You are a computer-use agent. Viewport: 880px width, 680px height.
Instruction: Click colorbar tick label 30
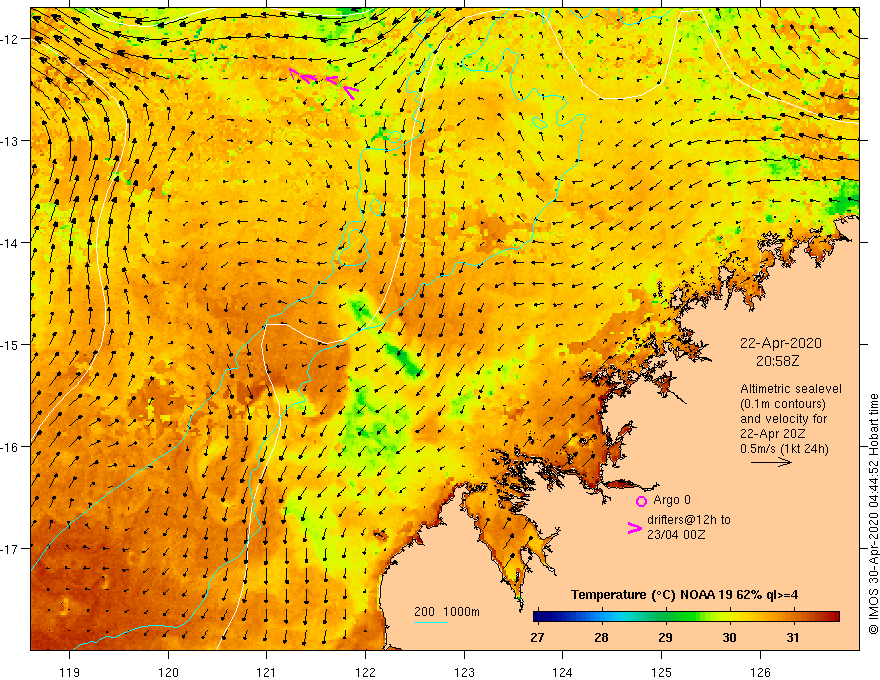729,637
